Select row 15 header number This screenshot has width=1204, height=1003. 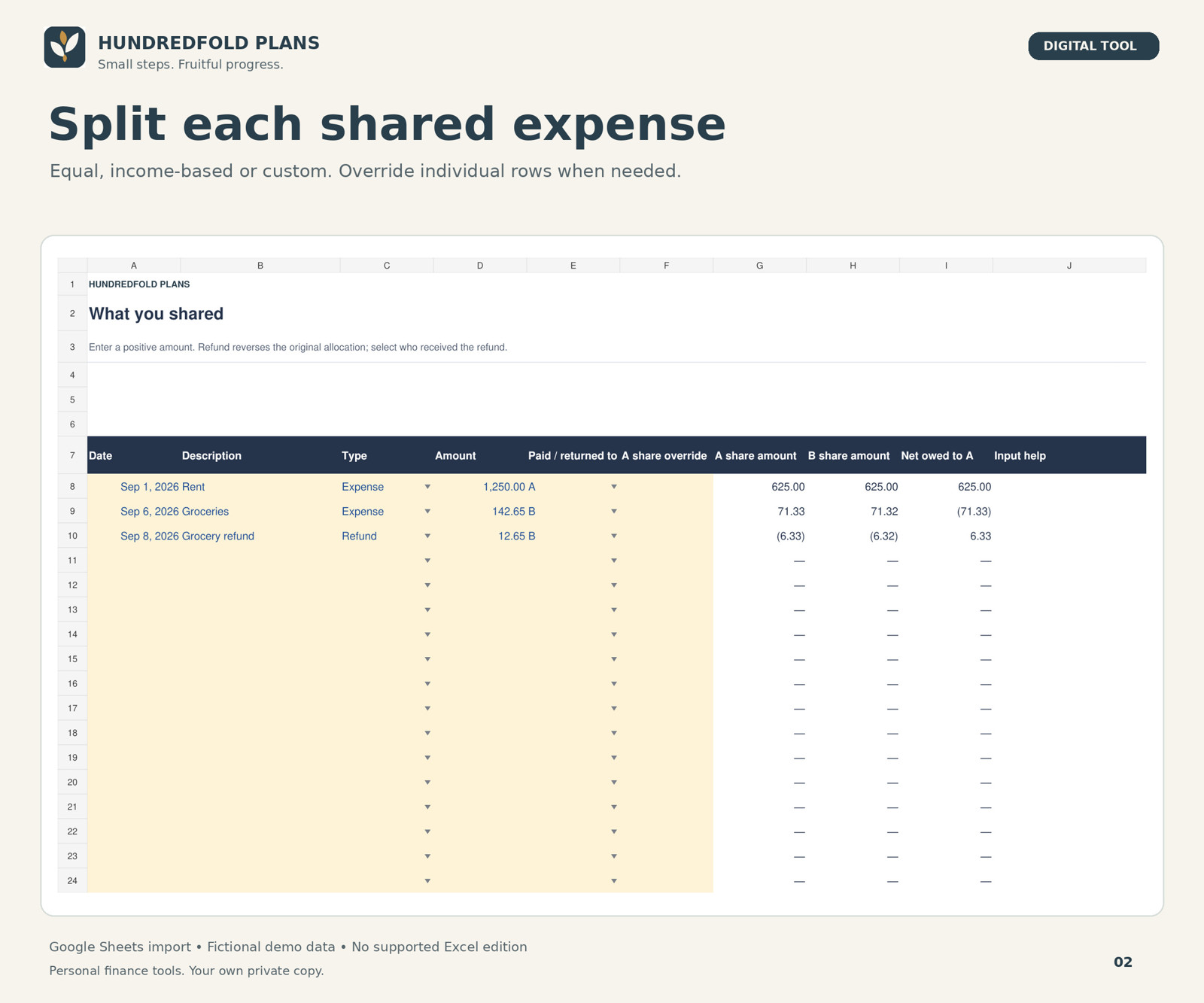pos(72,659)
